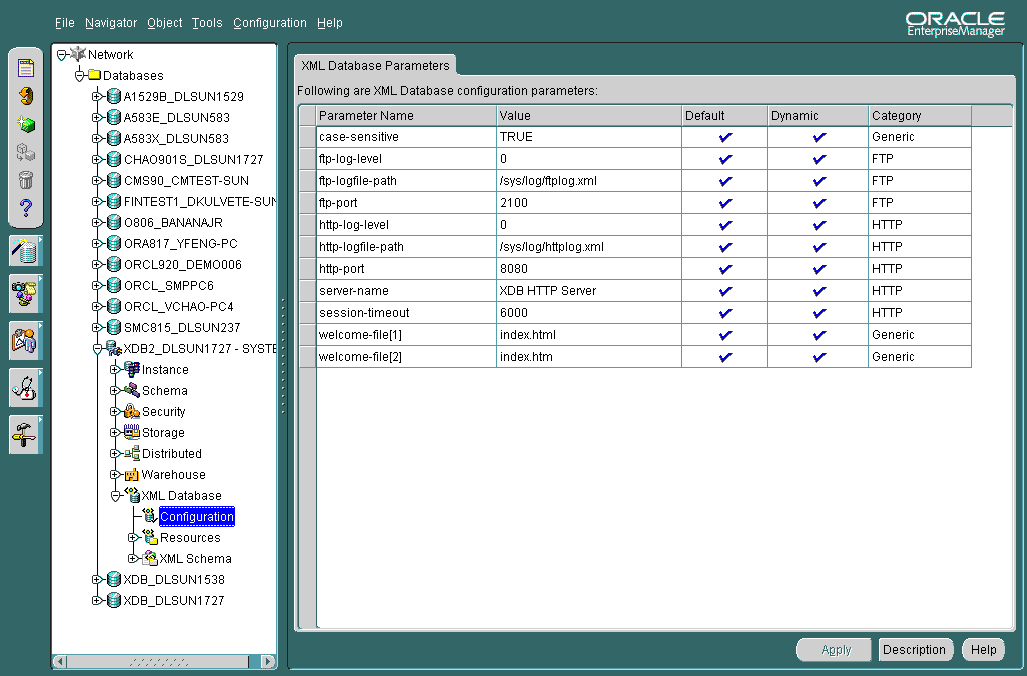
Task: Click the undo/revert toolbar icon
Action: [x=25, y=96]
